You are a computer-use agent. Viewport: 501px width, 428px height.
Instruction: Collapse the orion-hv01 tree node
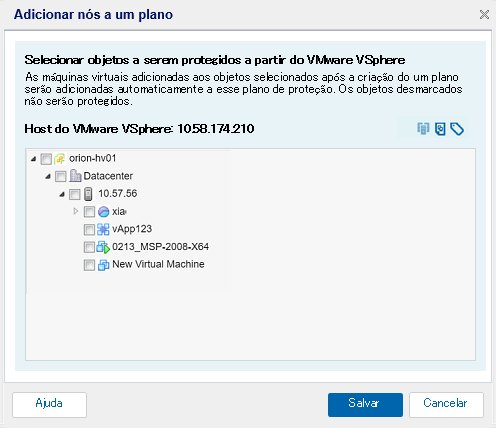33,159
